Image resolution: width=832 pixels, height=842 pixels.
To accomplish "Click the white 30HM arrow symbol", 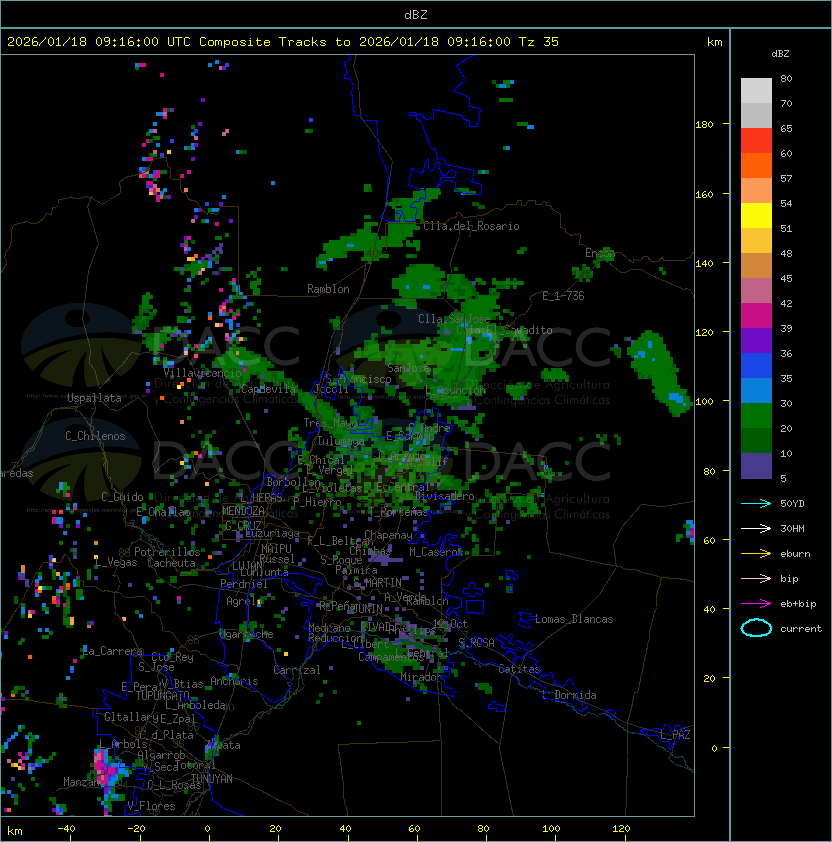I will click(756, 528).
